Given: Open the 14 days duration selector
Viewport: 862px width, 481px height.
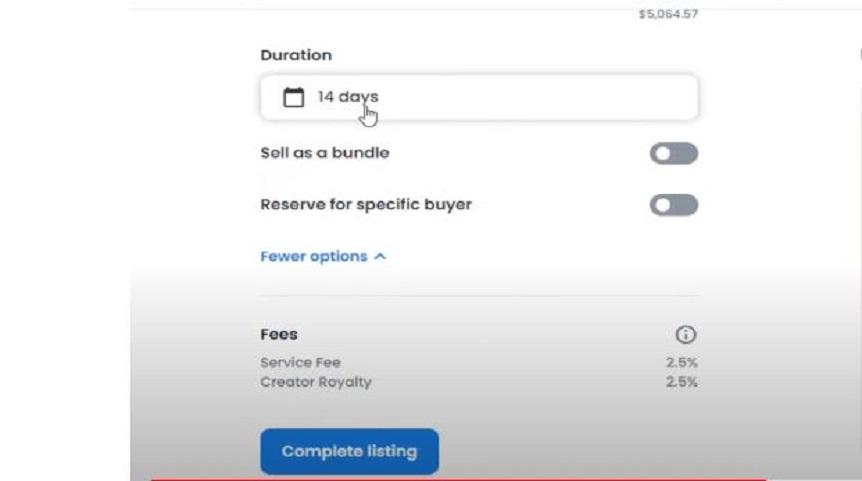Looking at the screenshot, I should 479,97.
